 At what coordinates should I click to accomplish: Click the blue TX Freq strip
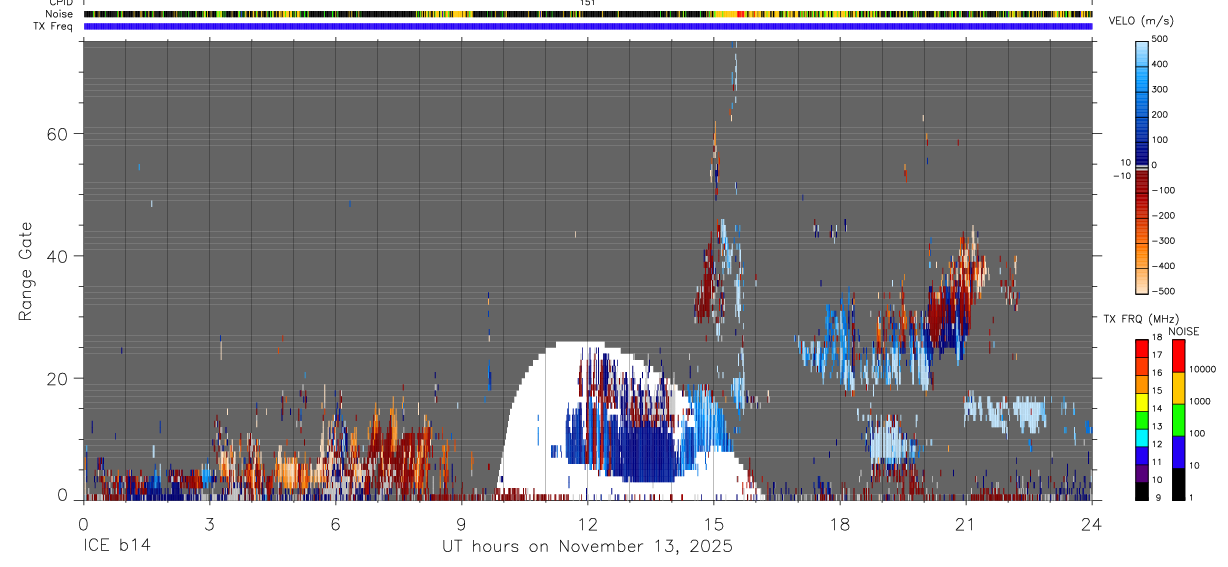[x=588, y=26]
